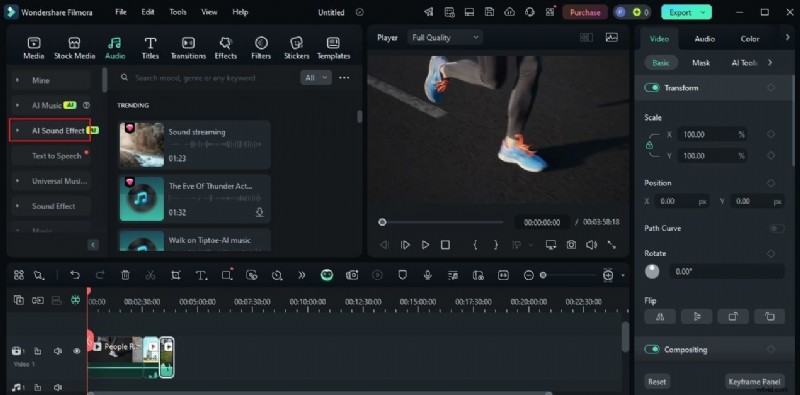Viewport: 800px width, 395px height.
Task: Click the player progress slider handle
Action: pos(382,222)
